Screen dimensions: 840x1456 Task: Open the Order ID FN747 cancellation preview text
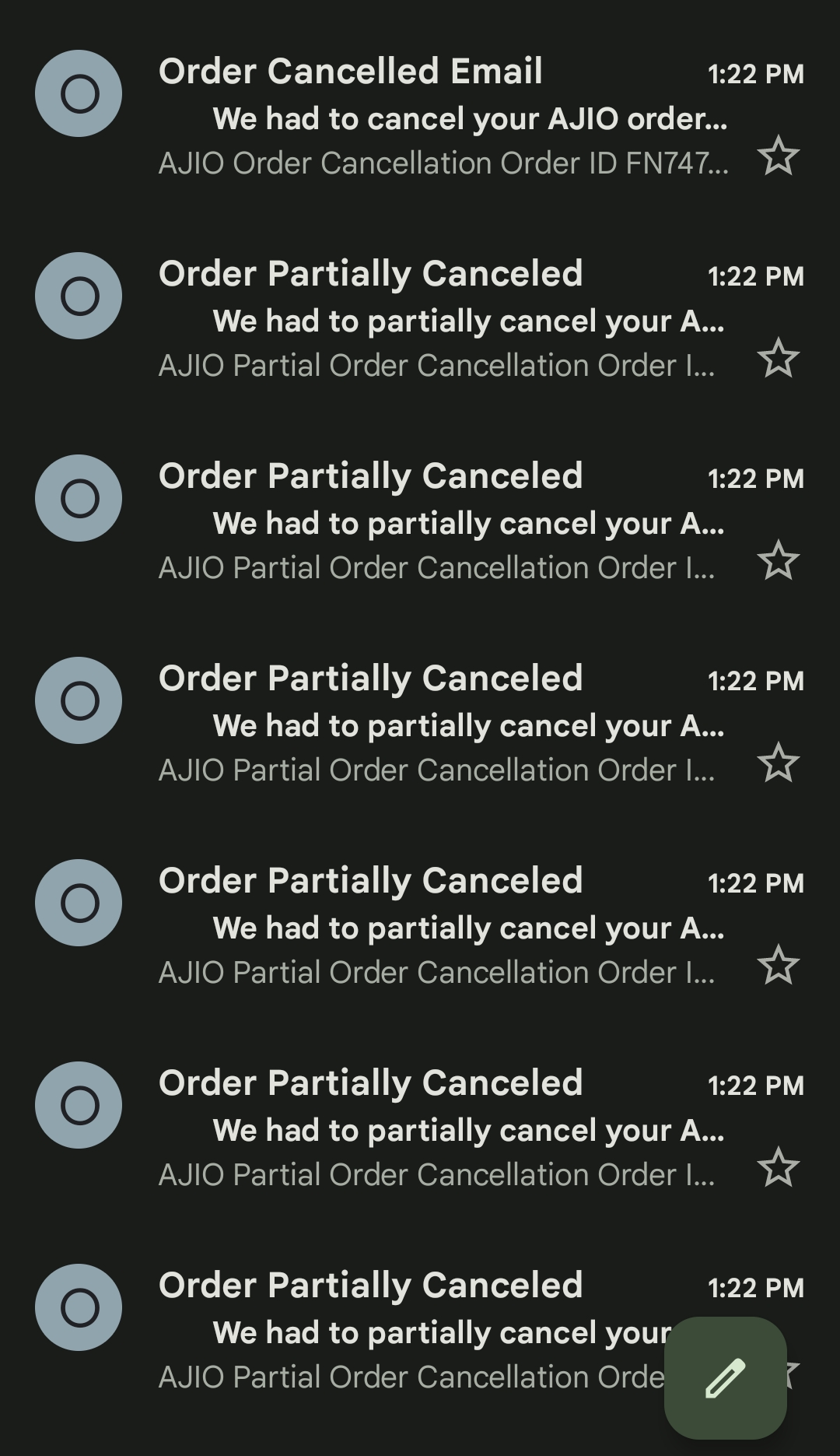pos(443,163)
